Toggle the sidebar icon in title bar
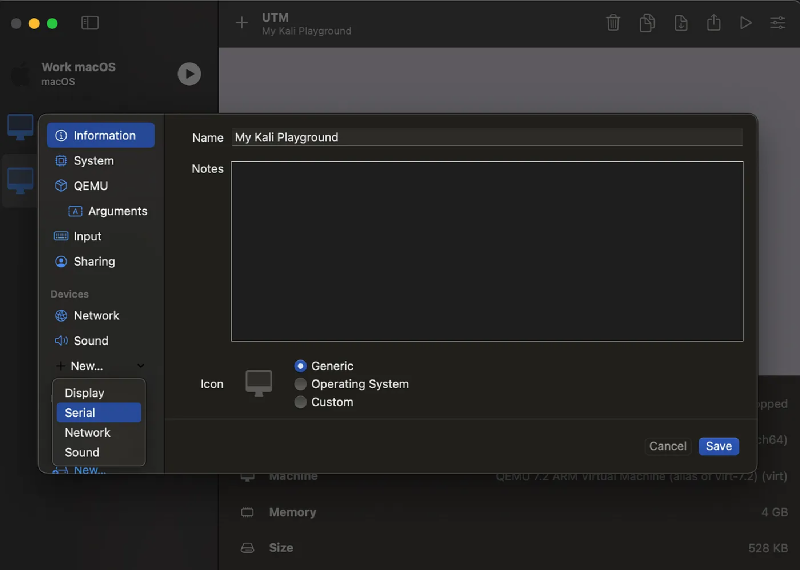 [90, 23]
